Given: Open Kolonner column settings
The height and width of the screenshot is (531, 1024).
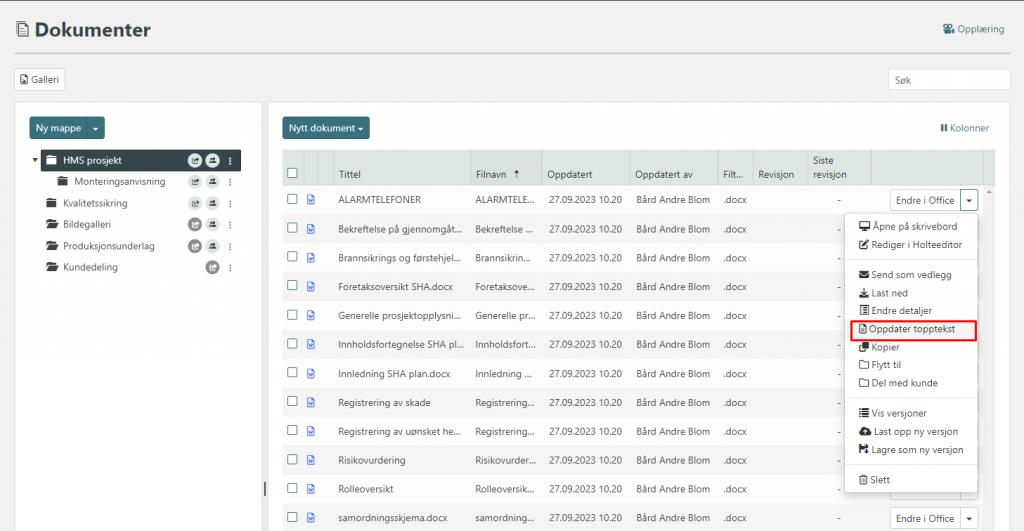Looking at the screenshot, I should coord(964,128).
